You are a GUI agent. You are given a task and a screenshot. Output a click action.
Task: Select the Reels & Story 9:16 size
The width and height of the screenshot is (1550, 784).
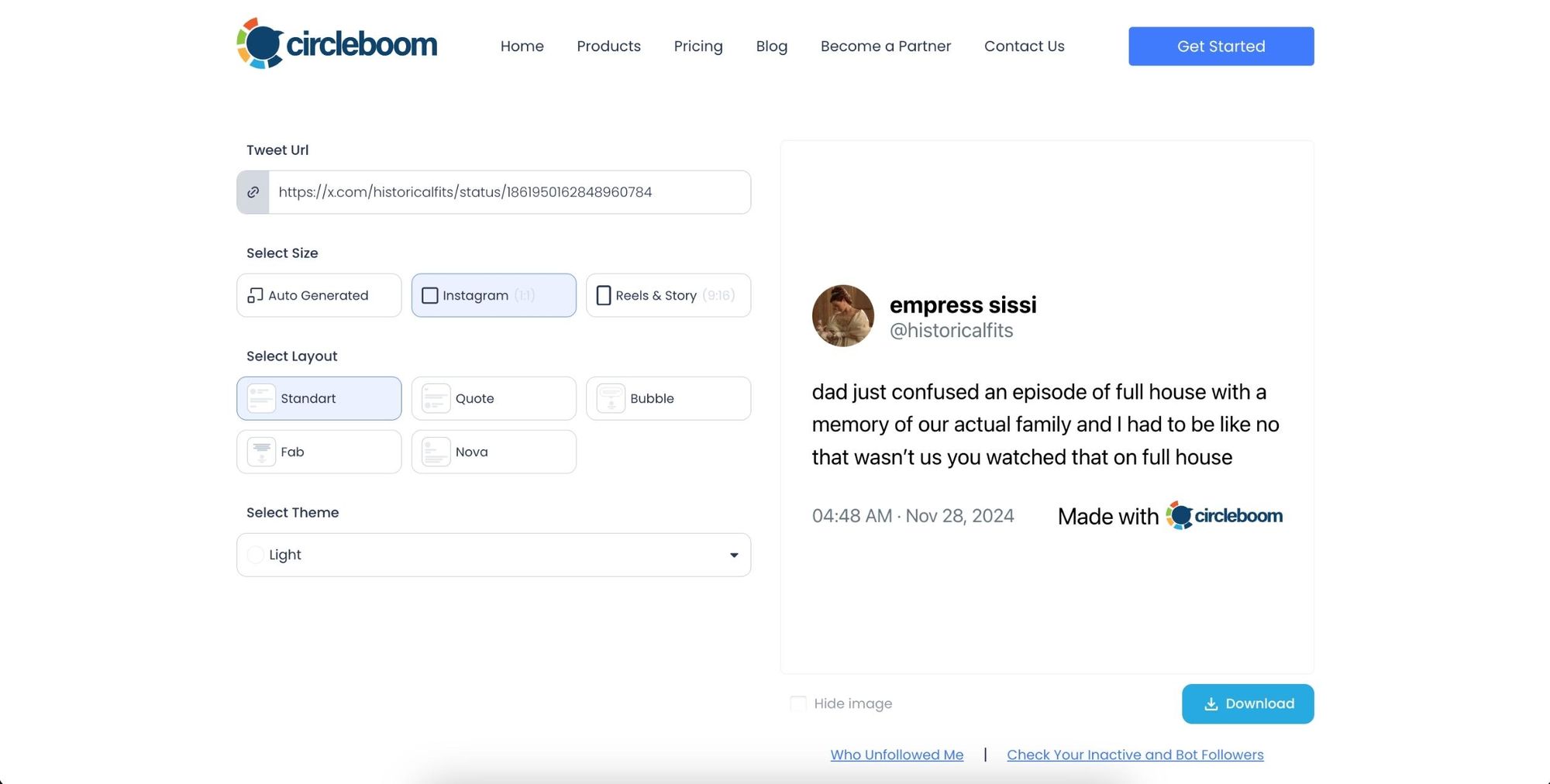[x=669, y=295]
